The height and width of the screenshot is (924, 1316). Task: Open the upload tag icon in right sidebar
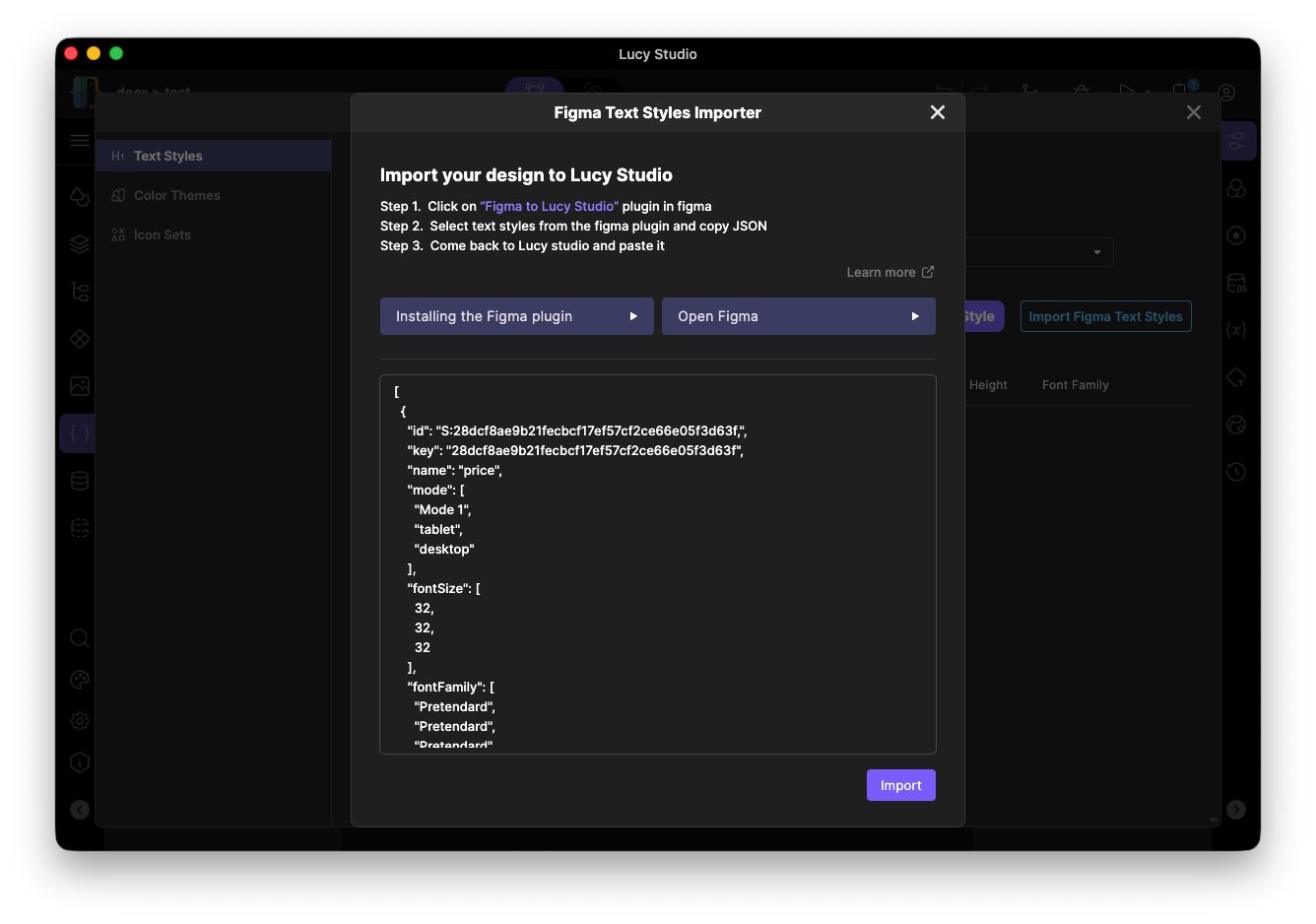[1236, 377]
